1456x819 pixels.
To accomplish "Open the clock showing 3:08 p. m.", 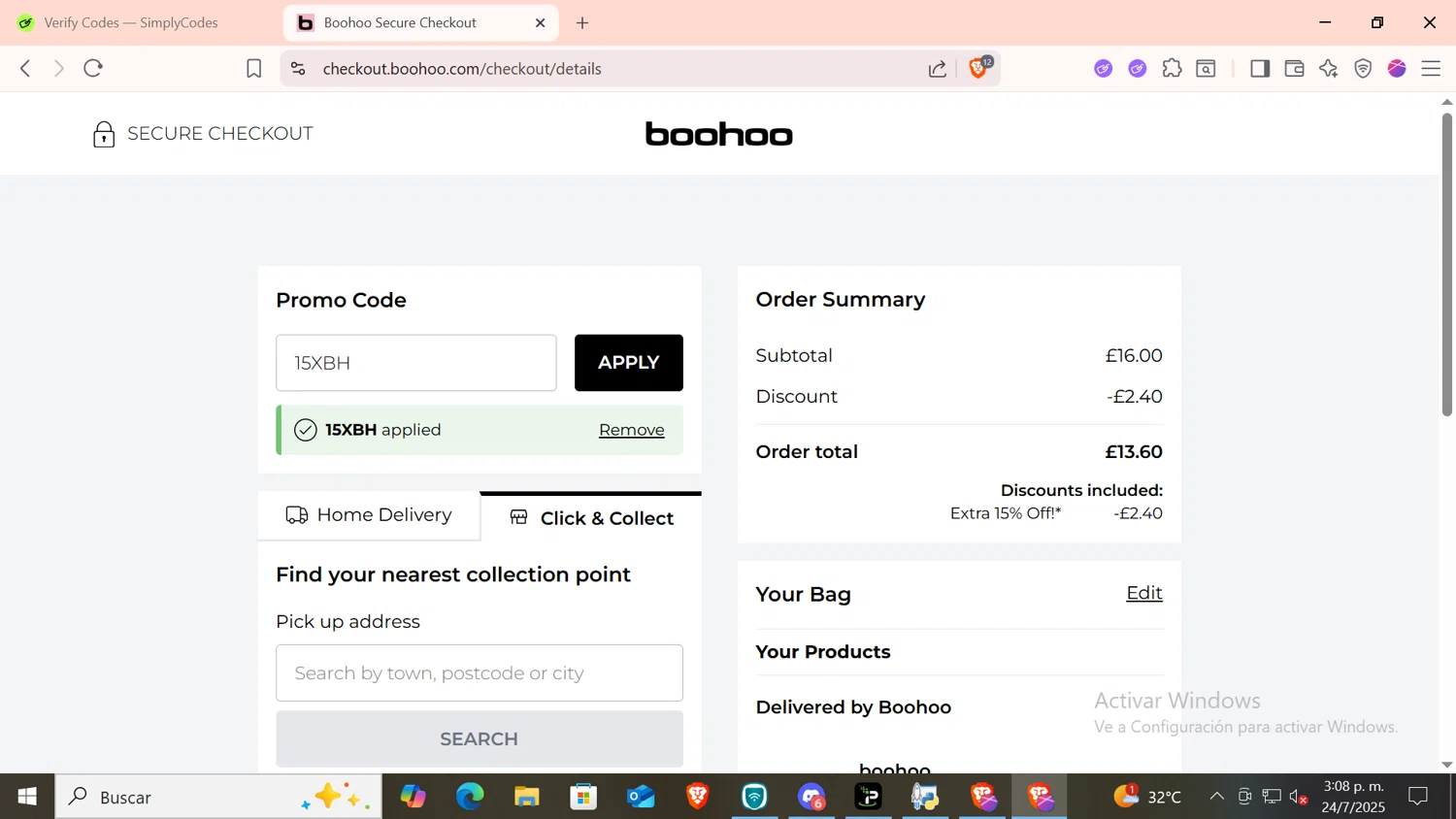I will [x=1353, y=797].
